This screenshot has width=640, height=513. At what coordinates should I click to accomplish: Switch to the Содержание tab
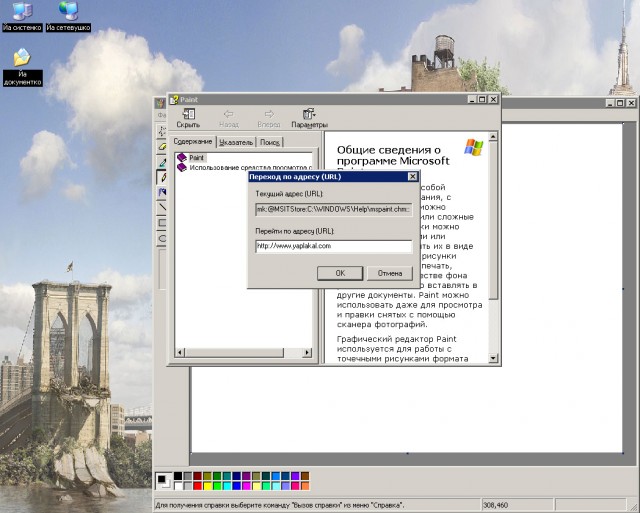[192, 142]
